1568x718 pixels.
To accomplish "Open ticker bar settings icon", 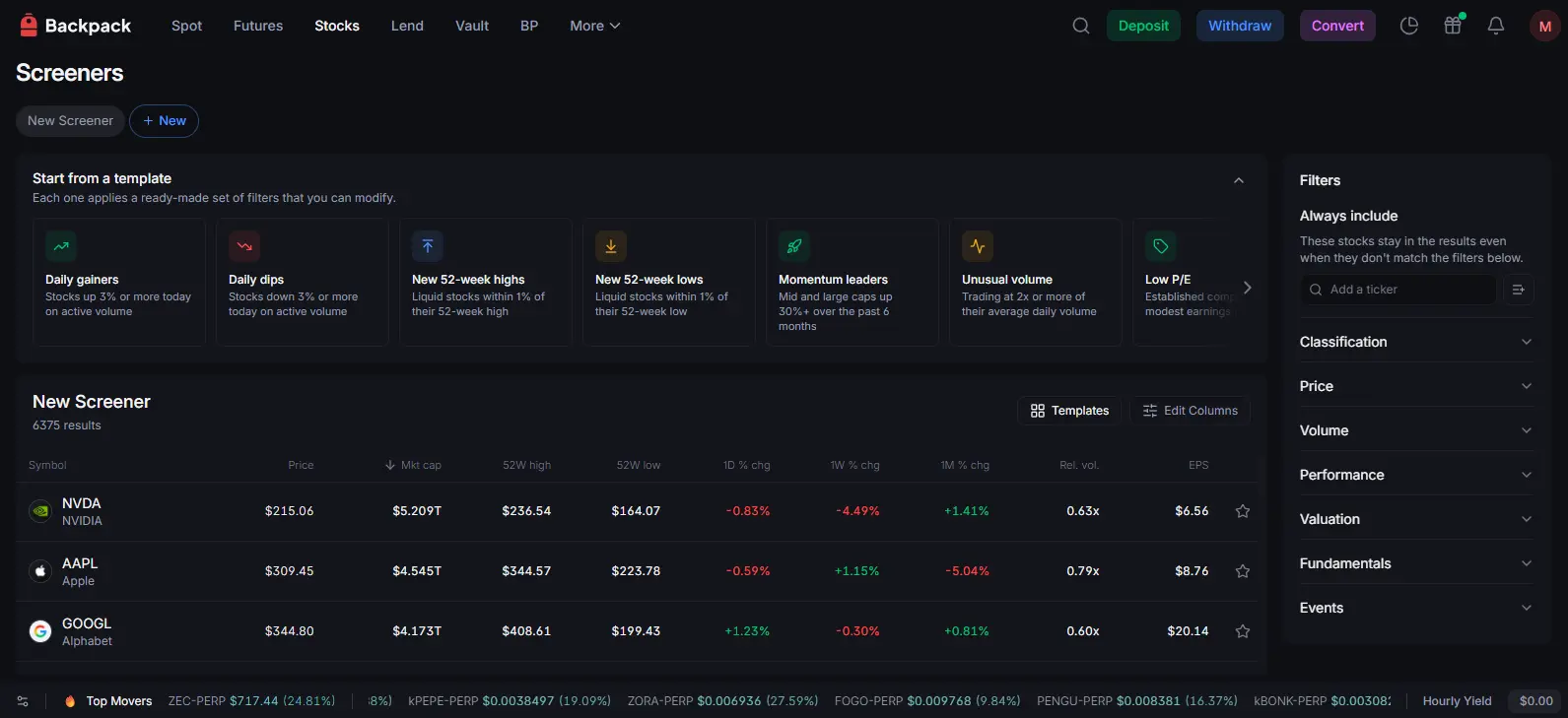I will pos(23,701).
